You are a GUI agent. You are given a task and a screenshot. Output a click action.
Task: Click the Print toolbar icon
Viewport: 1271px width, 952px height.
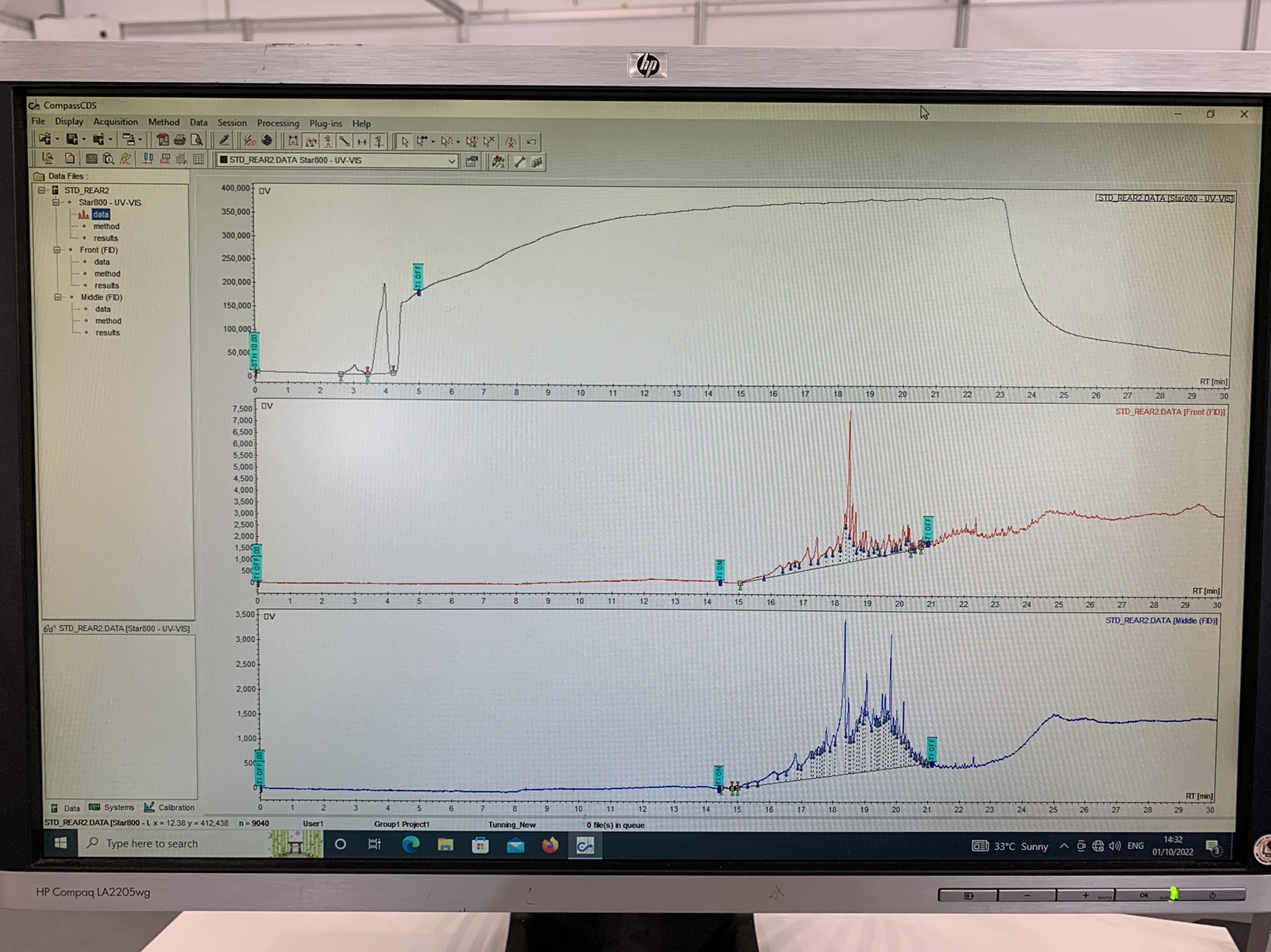click(x=179, y=140)
